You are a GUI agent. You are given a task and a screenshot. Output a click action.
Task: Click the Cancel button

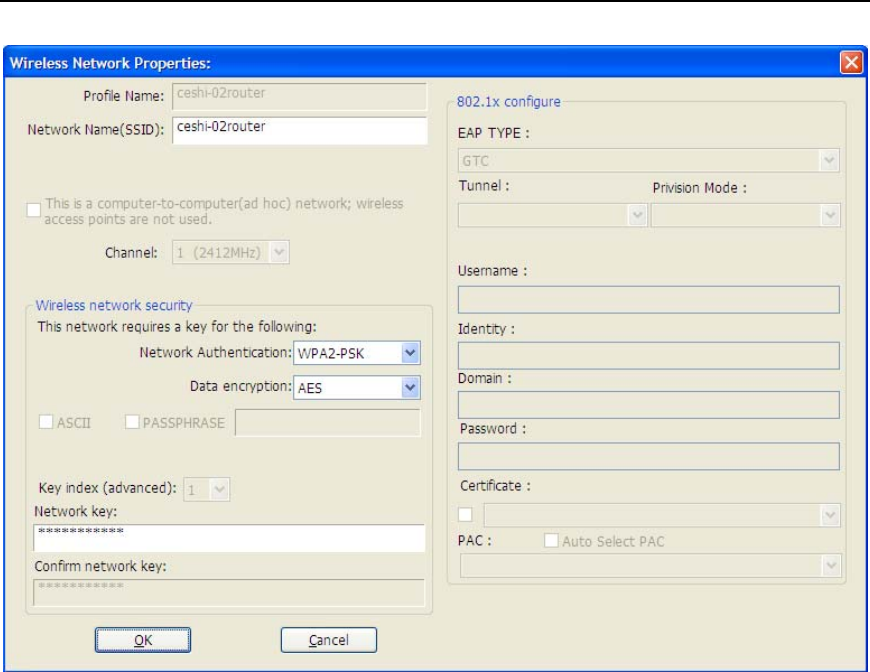point(328,640)
